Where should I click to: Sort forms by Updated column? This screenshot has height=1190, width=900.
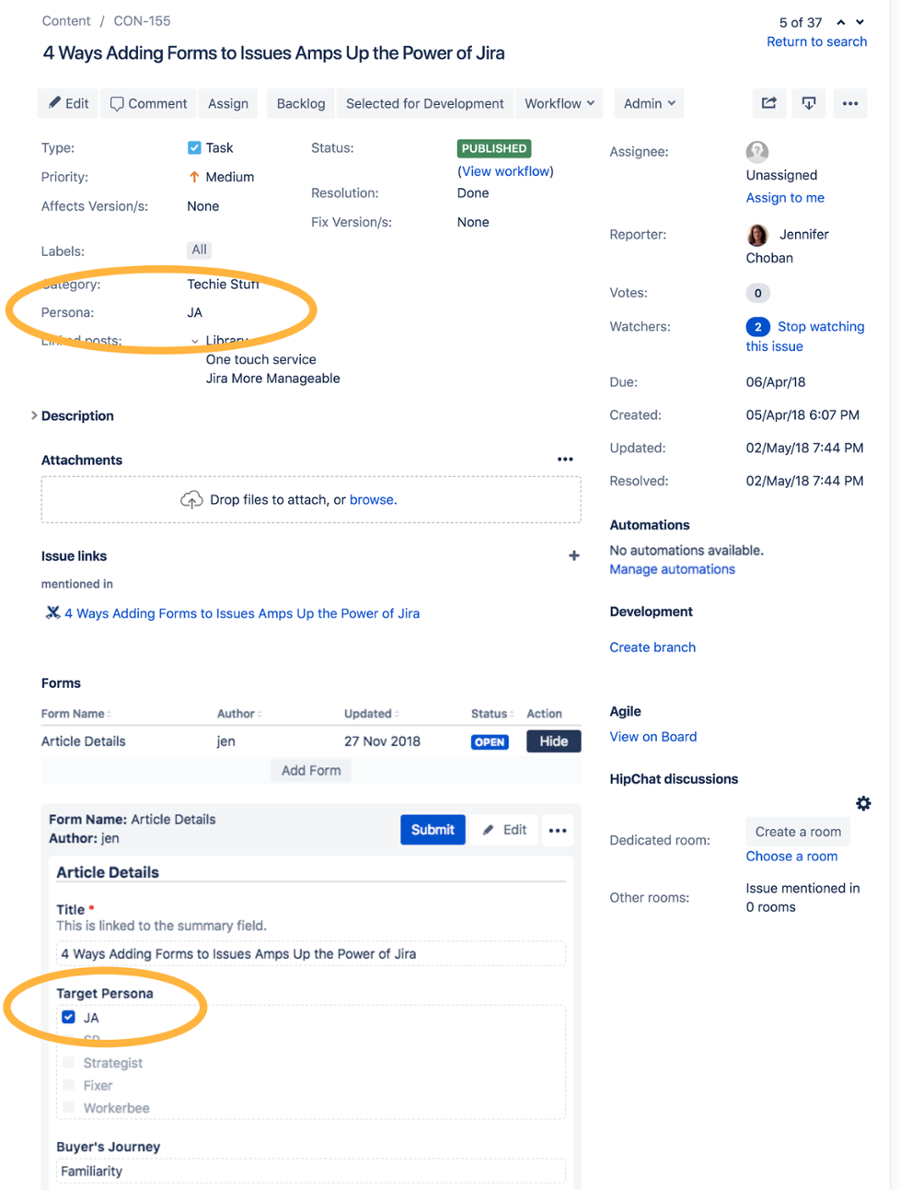tap(371, 713)
